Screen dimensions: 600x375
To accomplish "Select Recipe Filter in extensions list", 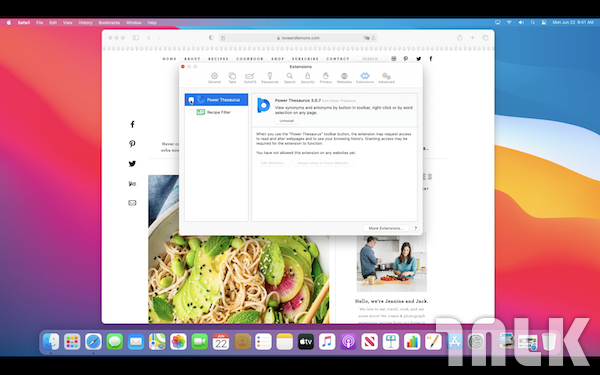I will click(x=216, y=112).
